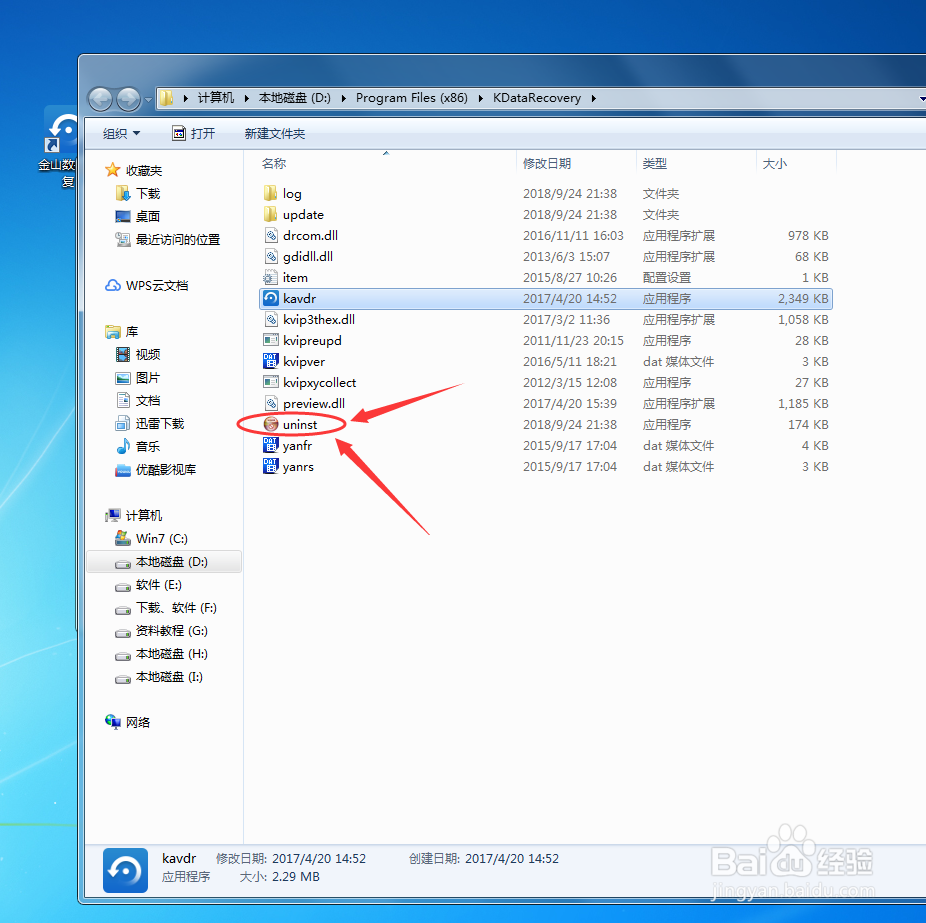Open 桌面 in the navigation pane
926x923 pixels.
(x=148, y=216)
